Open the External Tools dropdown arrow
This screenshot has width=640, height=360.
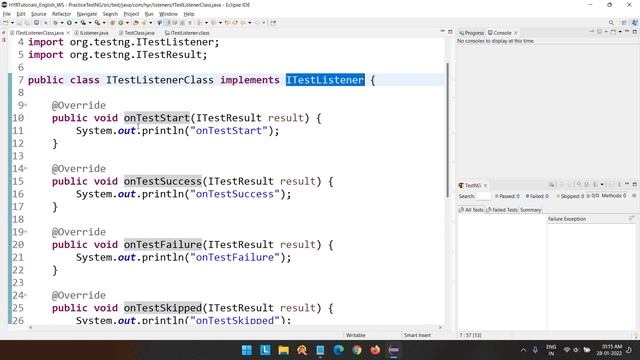coord(104,23)
